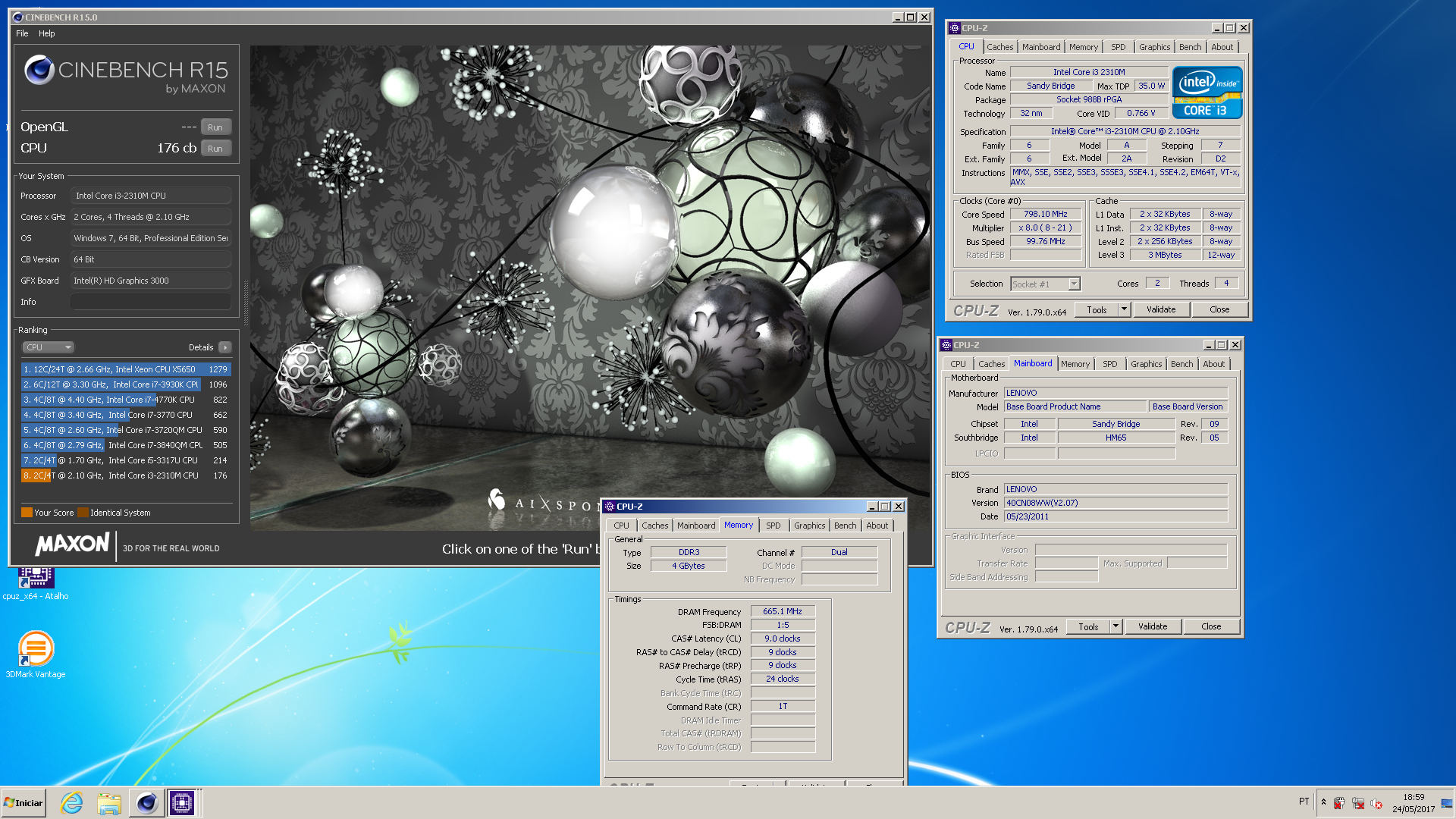Launch Internet Explorer from the taskbar
The height and width of the screenshot is (819, 1456).
tap(72, 803)
